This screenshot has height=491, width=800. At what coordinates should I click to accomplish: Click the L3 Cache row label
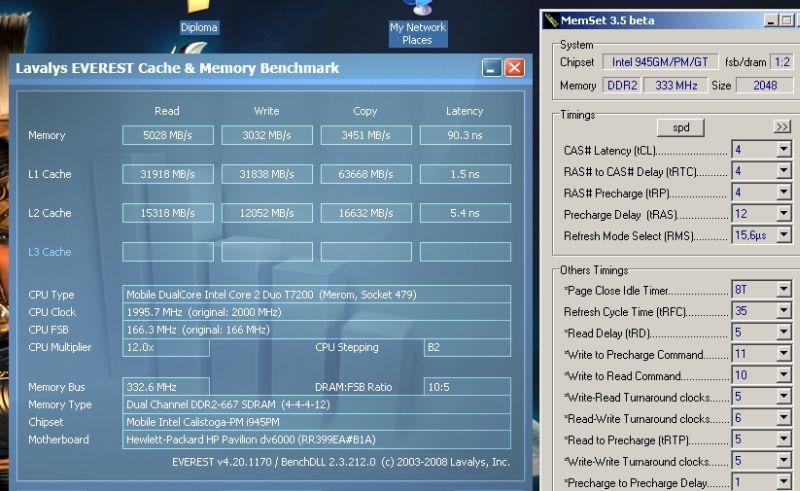pyautogui.click(x=49, y=252)
